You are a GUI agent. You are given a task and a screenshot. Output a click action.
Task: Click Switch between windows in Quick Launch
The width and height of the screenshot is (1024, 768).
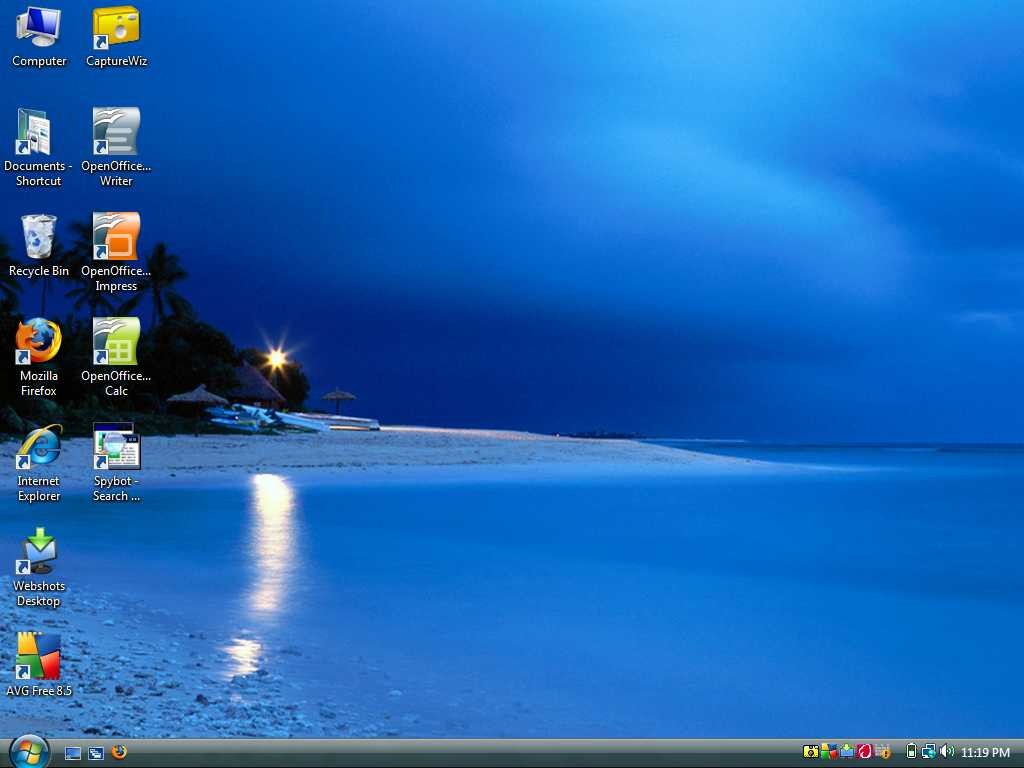(96, 753)
